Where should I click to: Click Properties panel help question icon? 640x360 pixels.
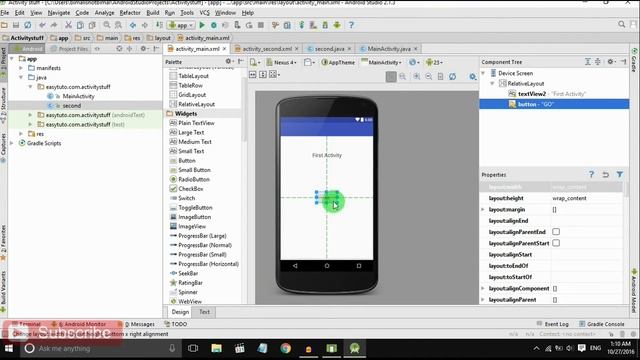pos(591,174)
